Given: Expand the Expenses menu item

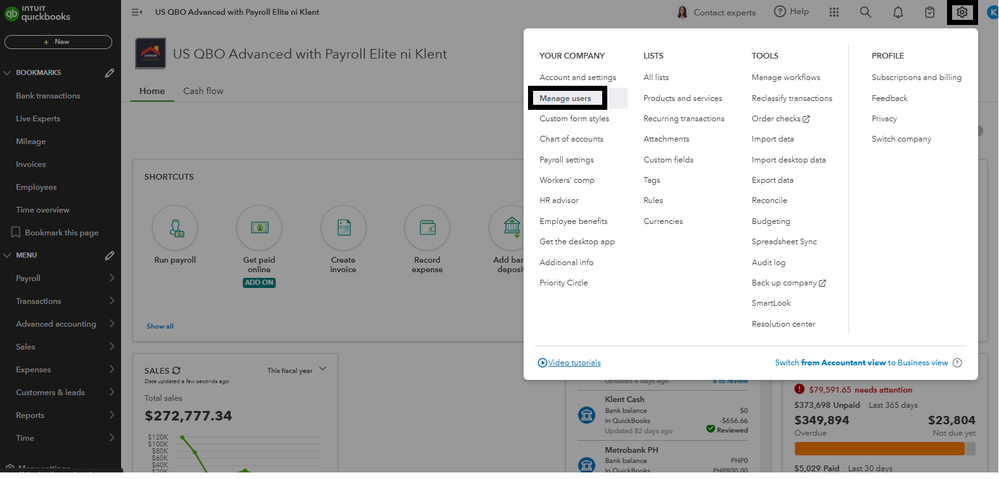Looking at the screenshot, I should (x=111, y=369).
